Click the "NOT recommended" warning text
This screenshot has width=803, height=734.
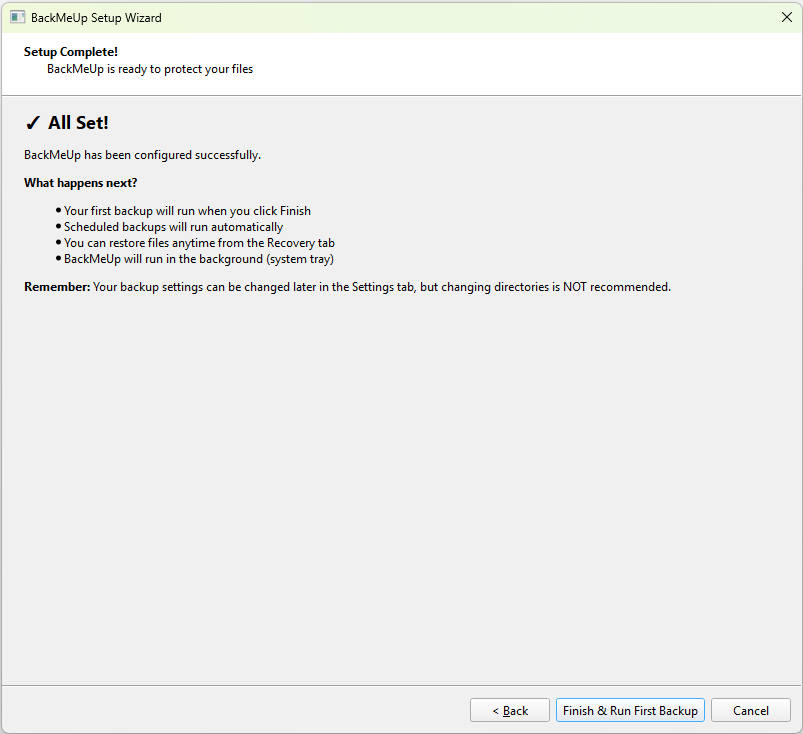pos(621,287)
